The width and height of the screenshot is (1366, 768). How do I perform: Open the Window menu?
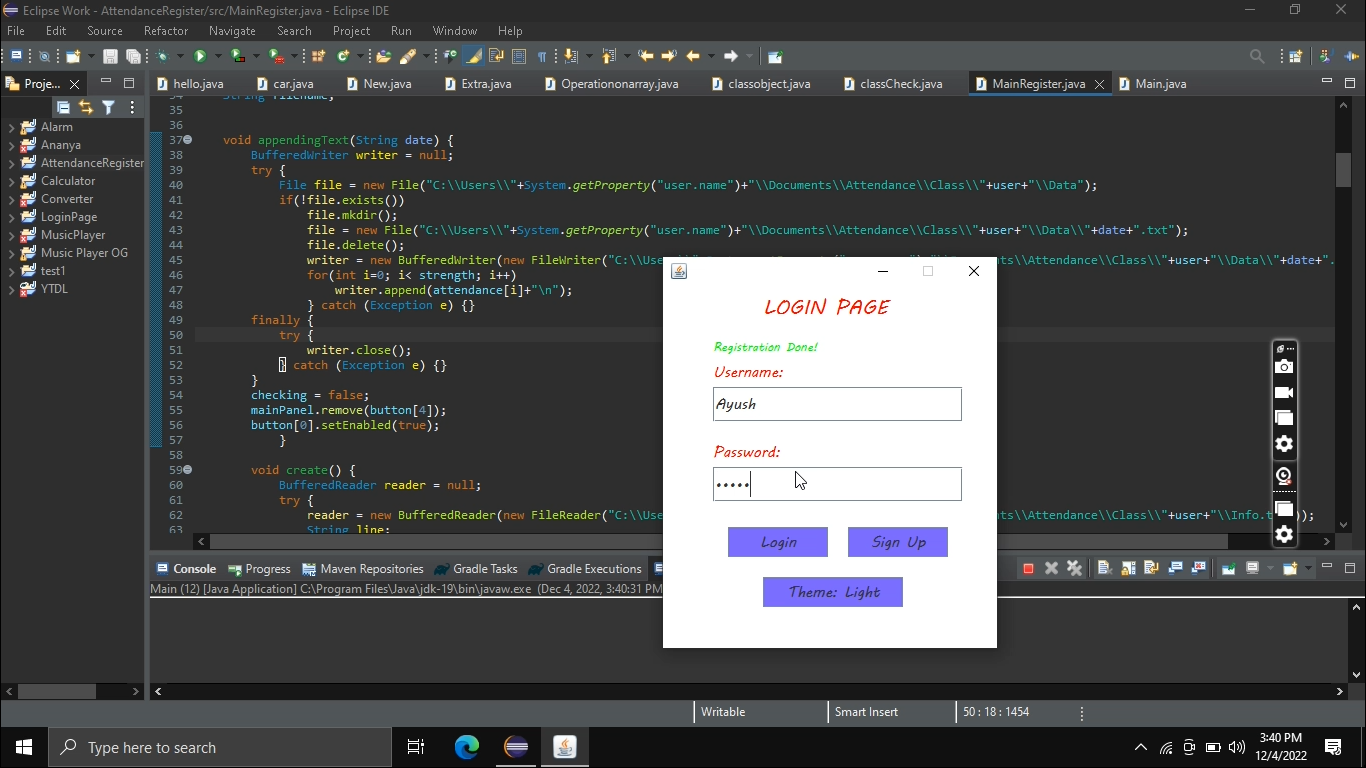coord(455,31)
